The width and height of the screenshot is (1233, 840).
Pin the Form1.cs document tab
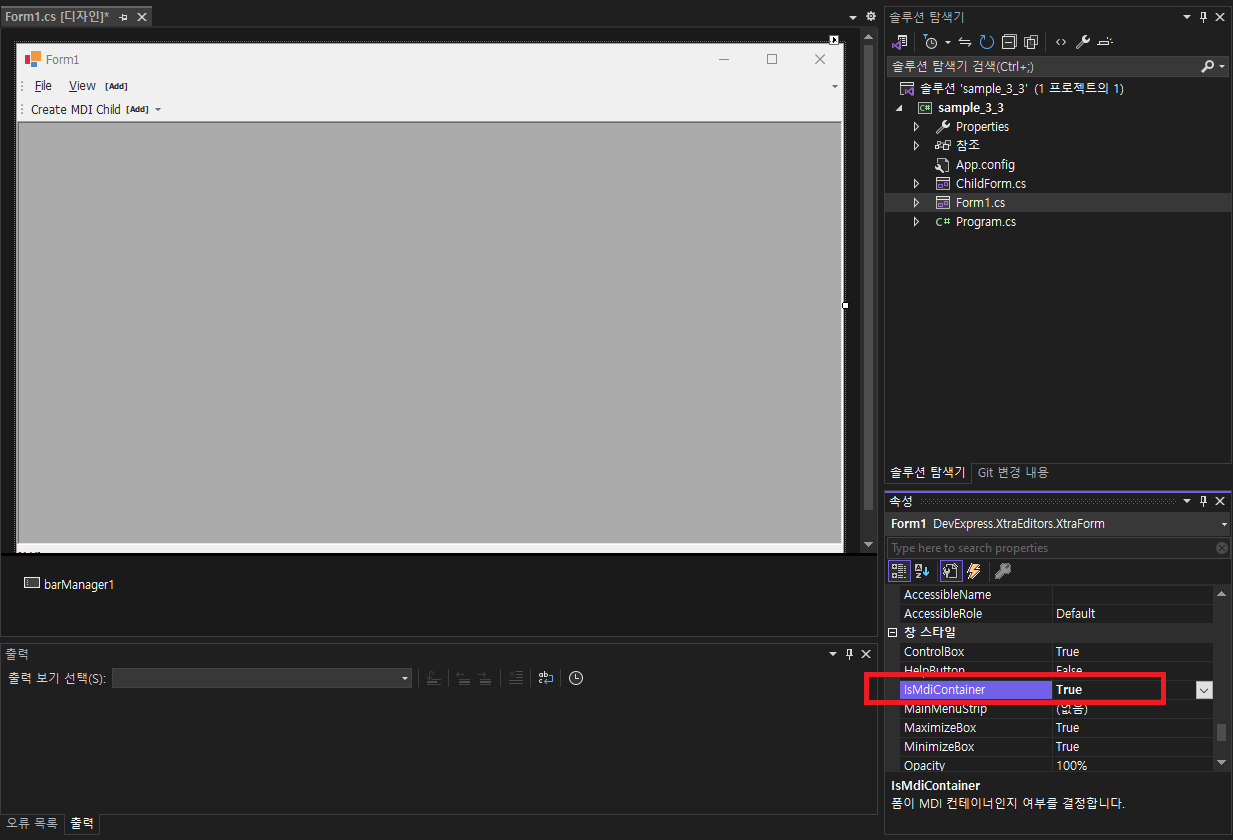[x=122, y=17]
